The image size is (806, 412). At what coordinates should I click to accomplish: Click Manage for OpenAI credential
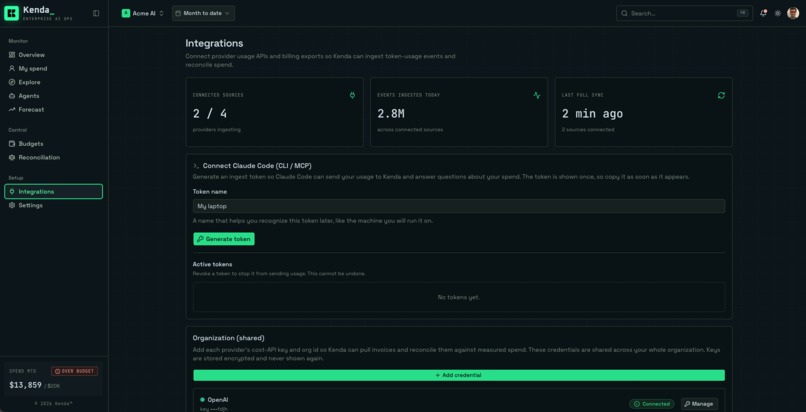699,404
